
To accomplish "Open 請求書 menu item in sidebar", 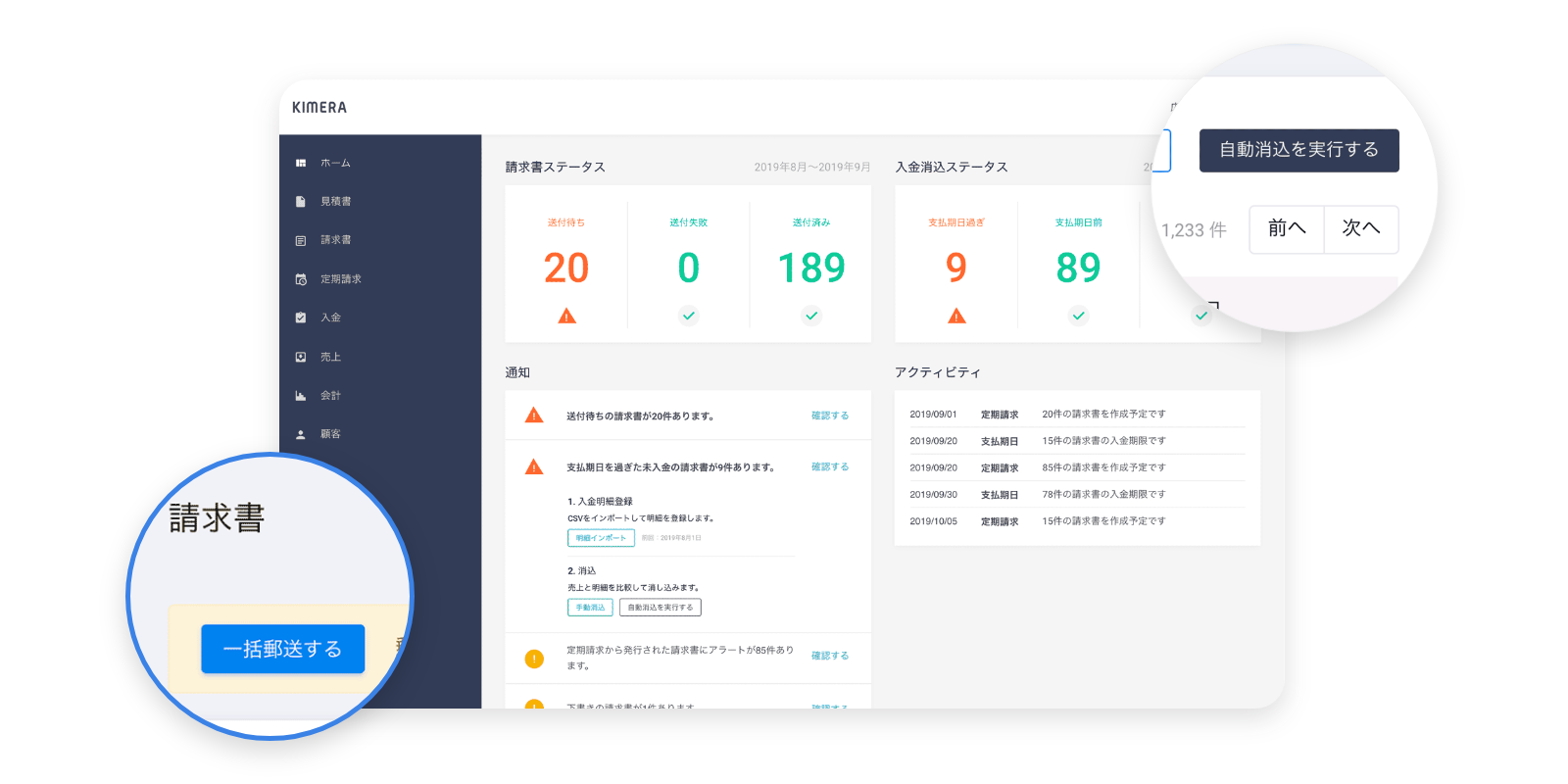I will [x=335, y=240].
